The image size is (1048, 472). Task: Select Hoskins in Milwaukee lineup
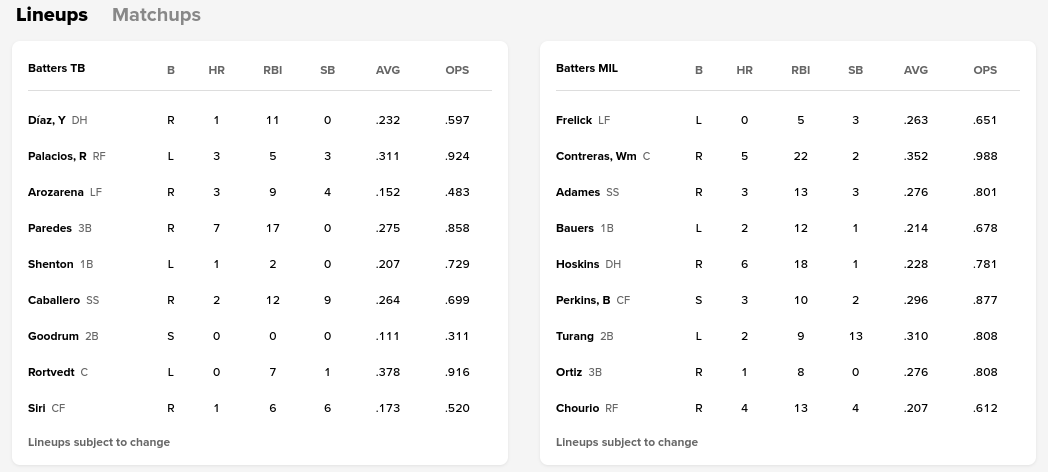coord(578,264)
